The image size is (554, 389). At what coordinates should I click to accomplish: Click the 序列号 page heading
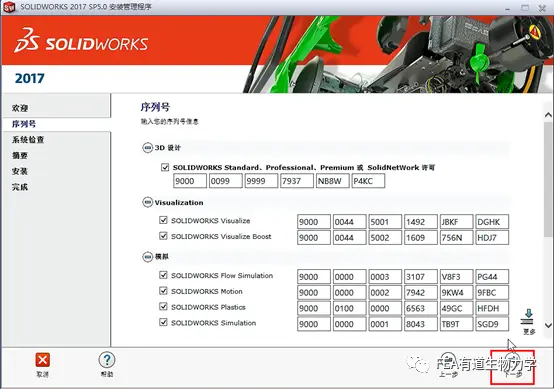155,107
